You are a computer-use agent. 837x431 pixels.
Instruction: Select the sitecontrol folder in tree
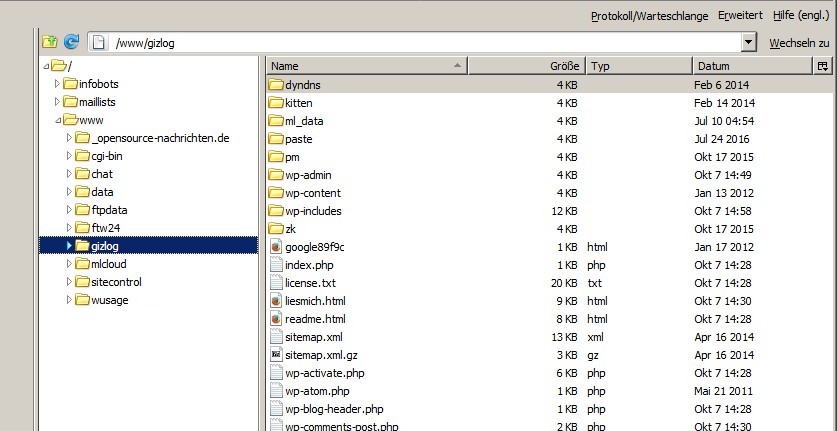116,281
